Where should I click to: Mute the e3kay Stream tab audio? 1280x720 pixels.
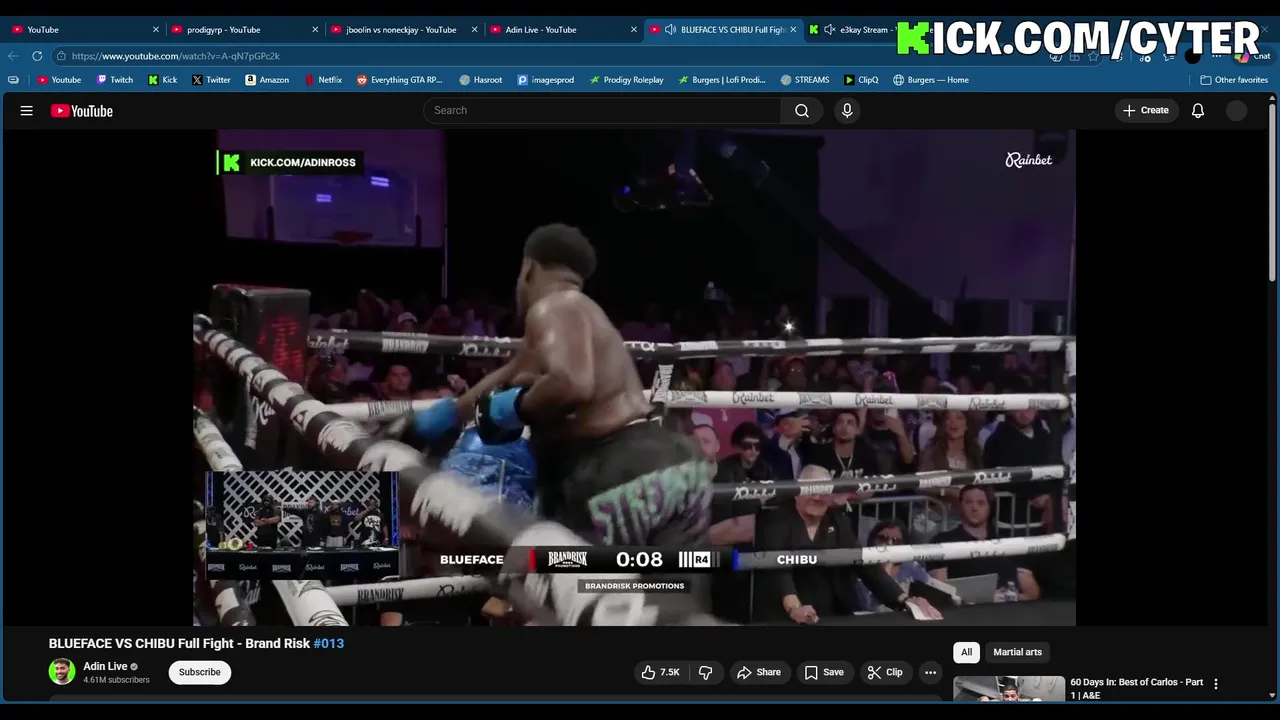829,30
